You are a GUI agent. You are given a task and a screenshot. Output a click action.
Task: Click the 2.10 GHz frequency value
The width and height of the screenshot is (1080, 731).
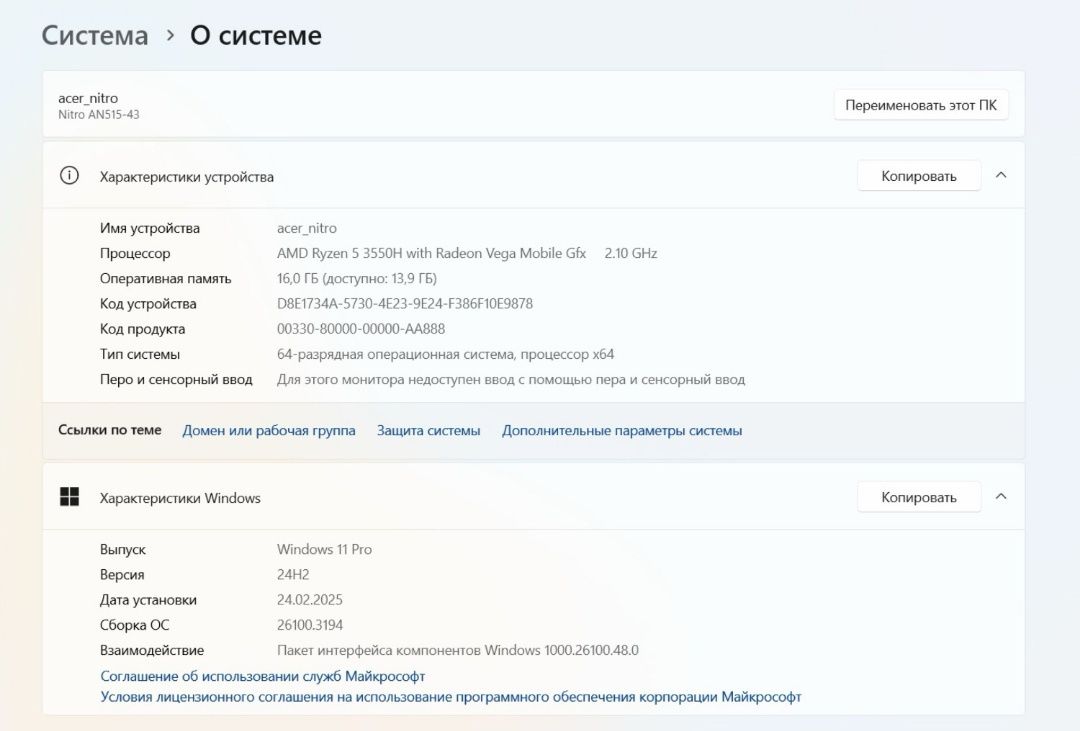click(x=631, y=253)
